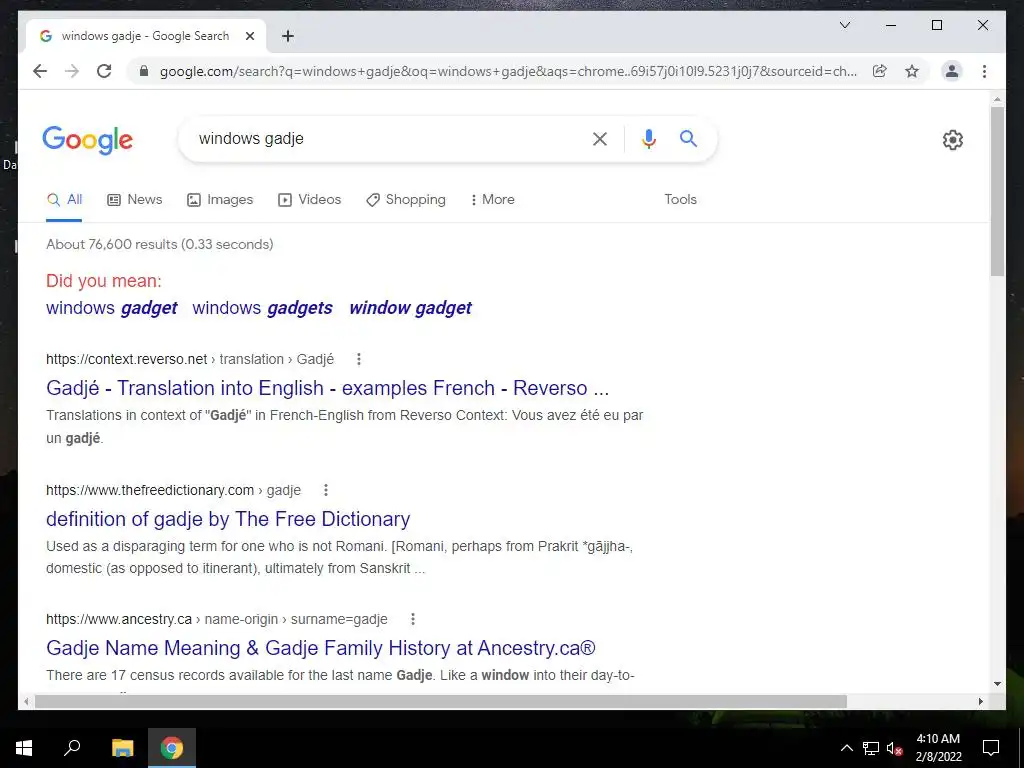Click inside the Google search text field

click(385, 138)
